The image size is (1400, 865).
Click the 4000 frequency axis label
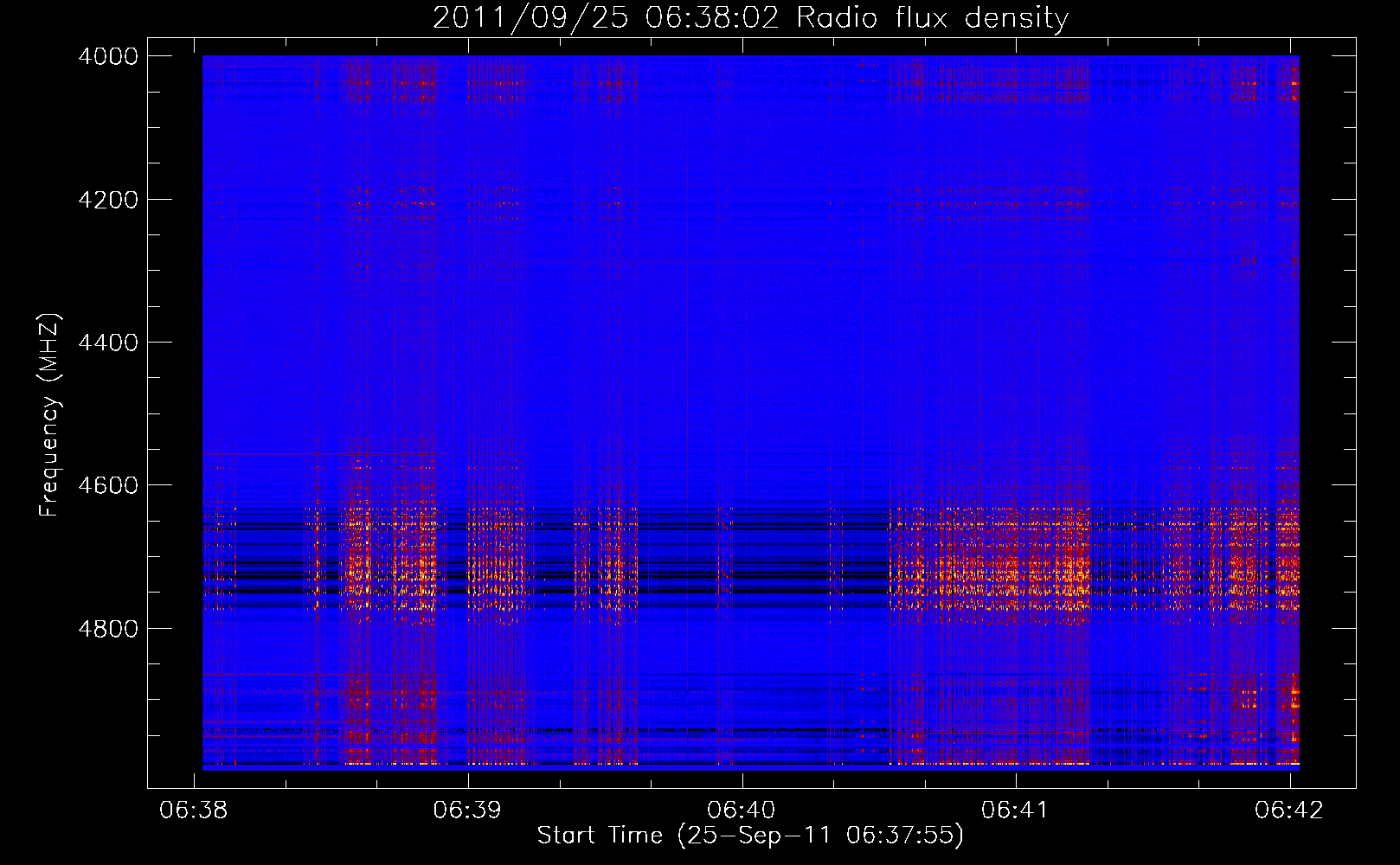click(108, 56)
